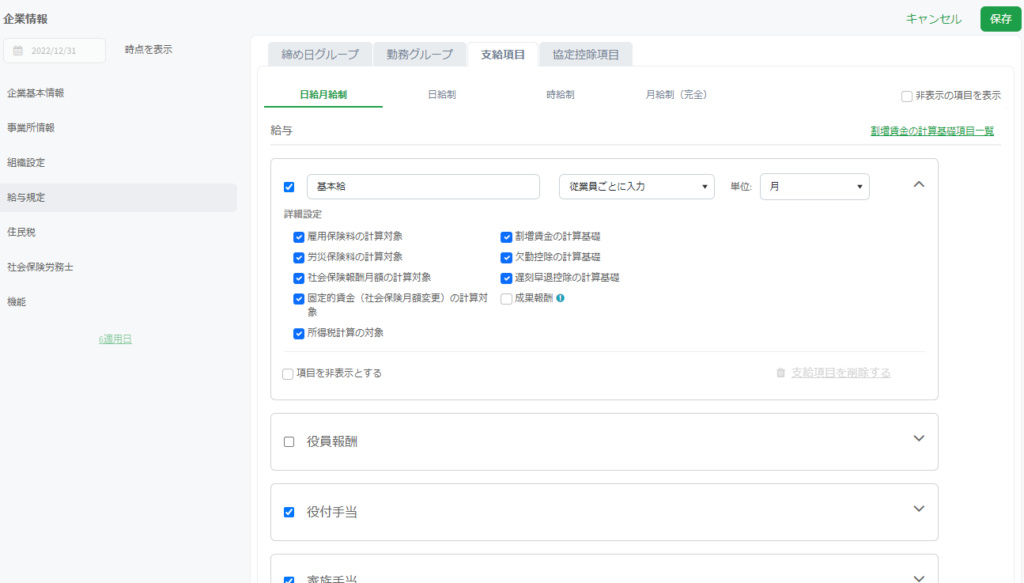Click the calendar icon in date field

(18, 50)
